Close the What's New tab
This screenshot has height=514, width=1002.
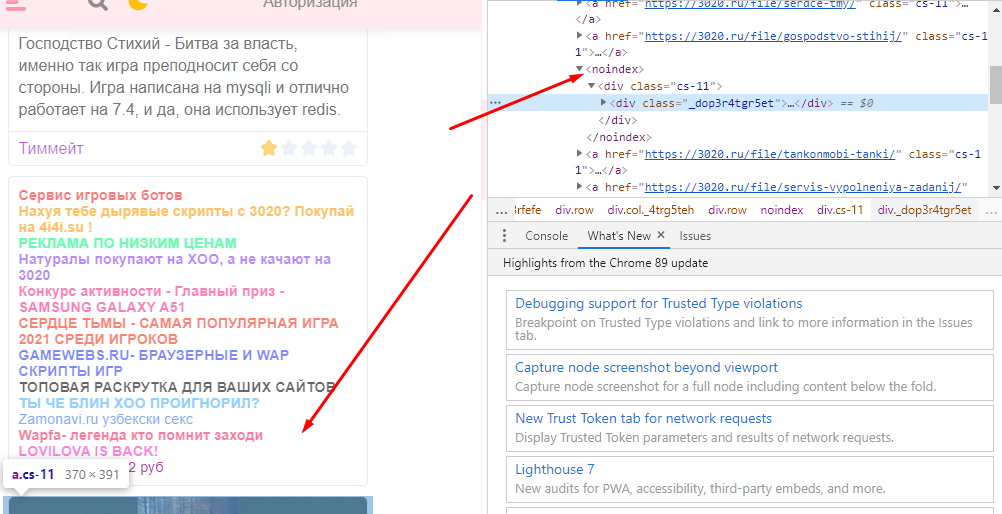(x=661, y=236)
